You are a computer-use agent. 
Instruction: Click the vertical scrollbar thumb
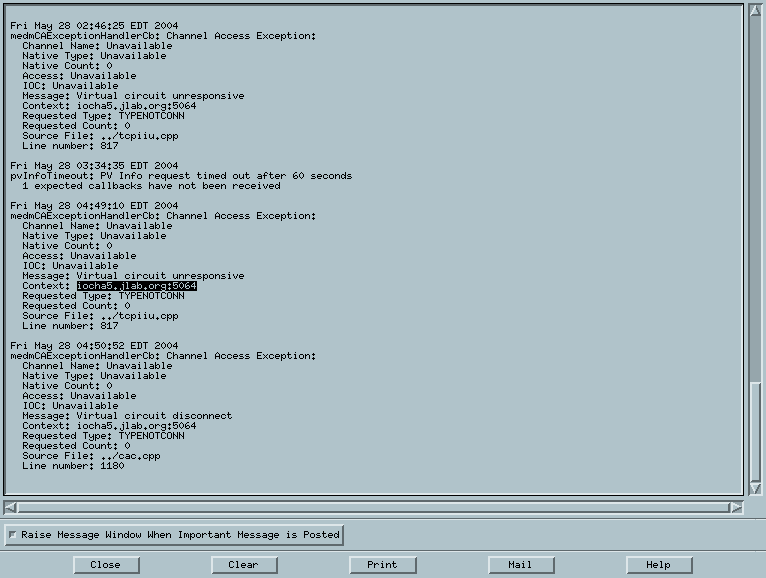(x=755, y=431)
